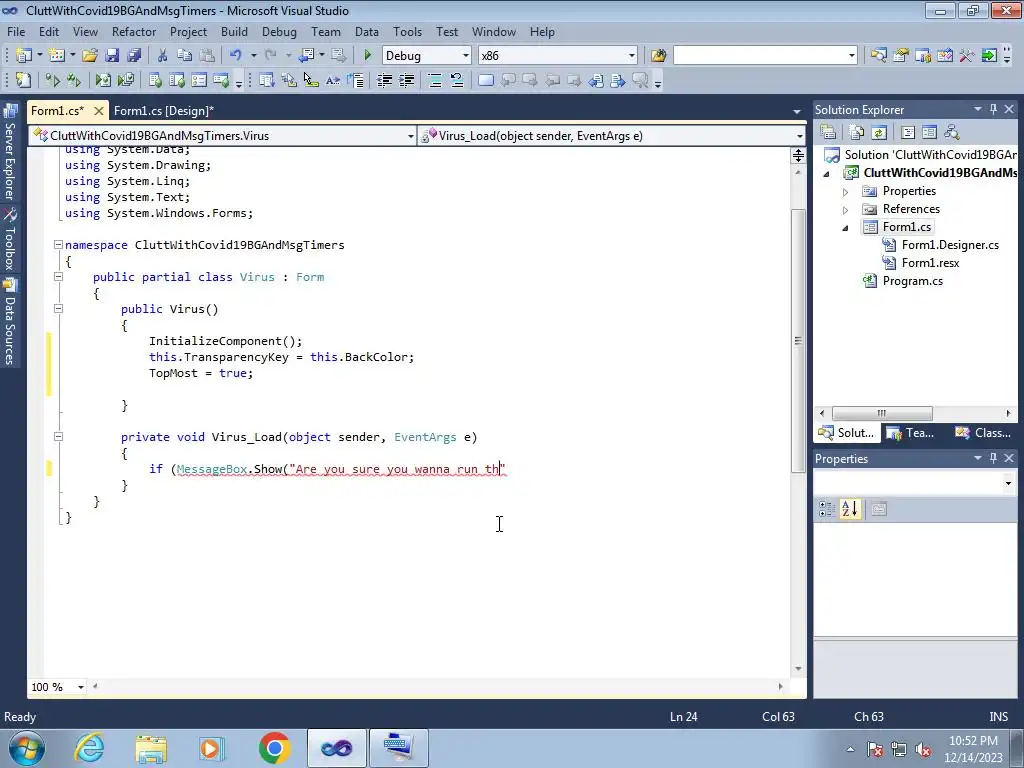Click View Designer icon in Solution Explorer
The image size is (1024, 768).
tap(929, 133)
